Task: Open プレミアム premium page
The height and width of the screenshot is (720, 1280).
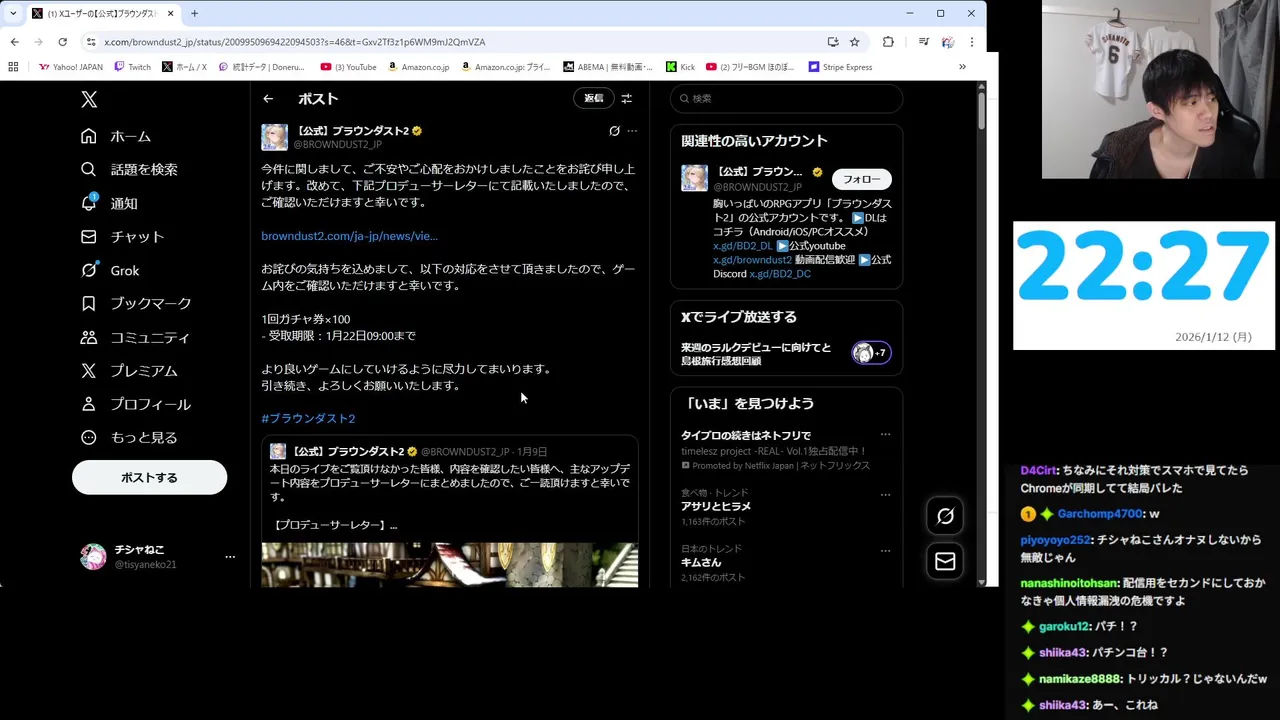Action: [129, 370]
